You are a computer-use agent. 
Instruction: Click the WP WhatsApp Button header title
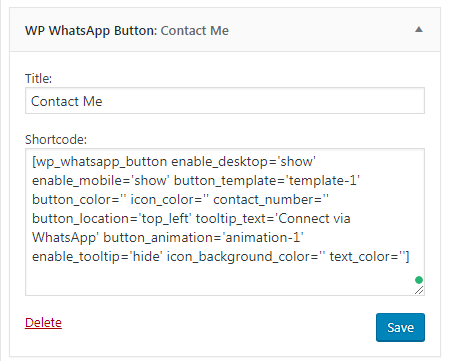point(91,31)
